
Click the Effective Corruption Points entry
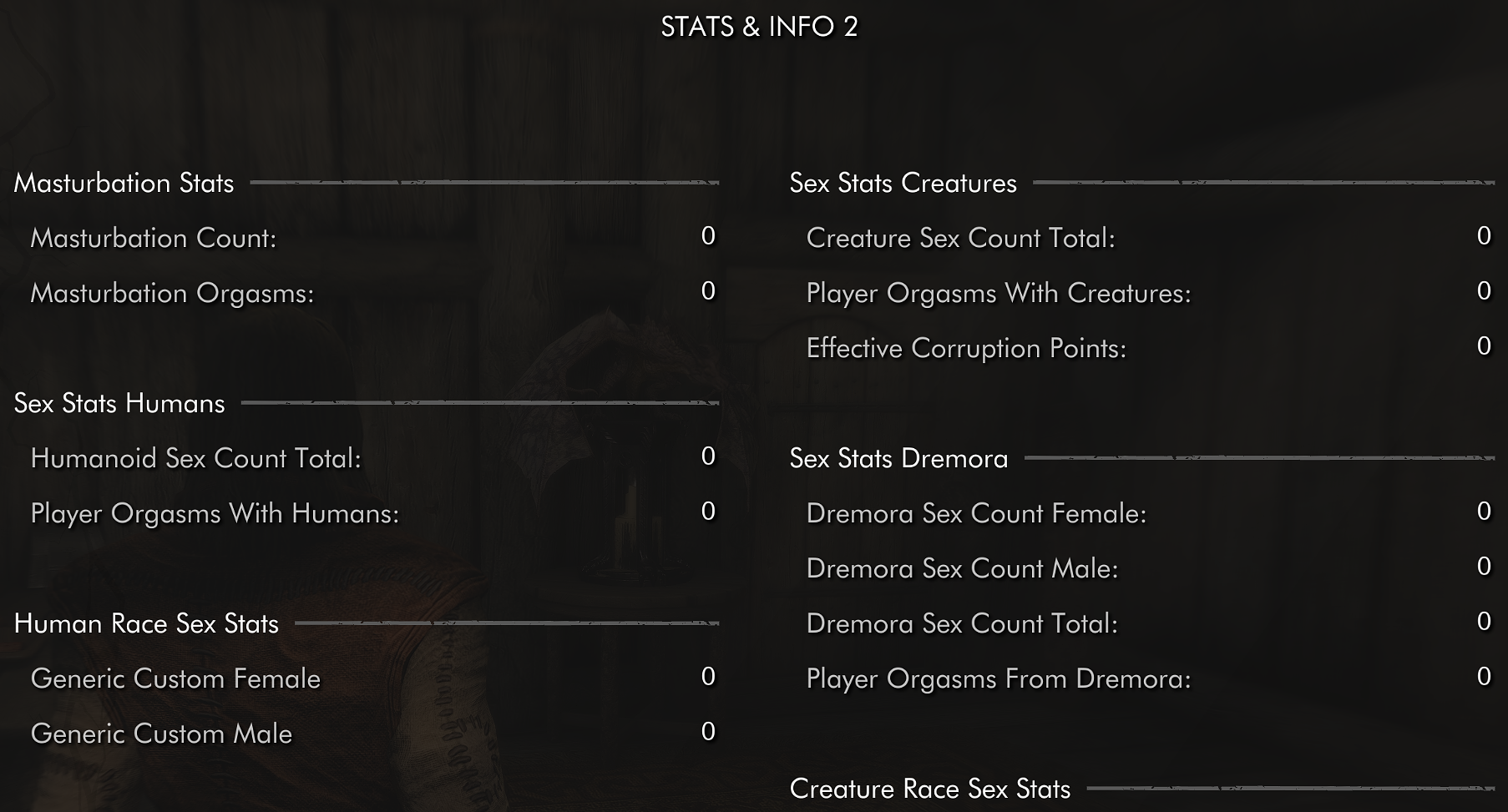pos(1148,348)
